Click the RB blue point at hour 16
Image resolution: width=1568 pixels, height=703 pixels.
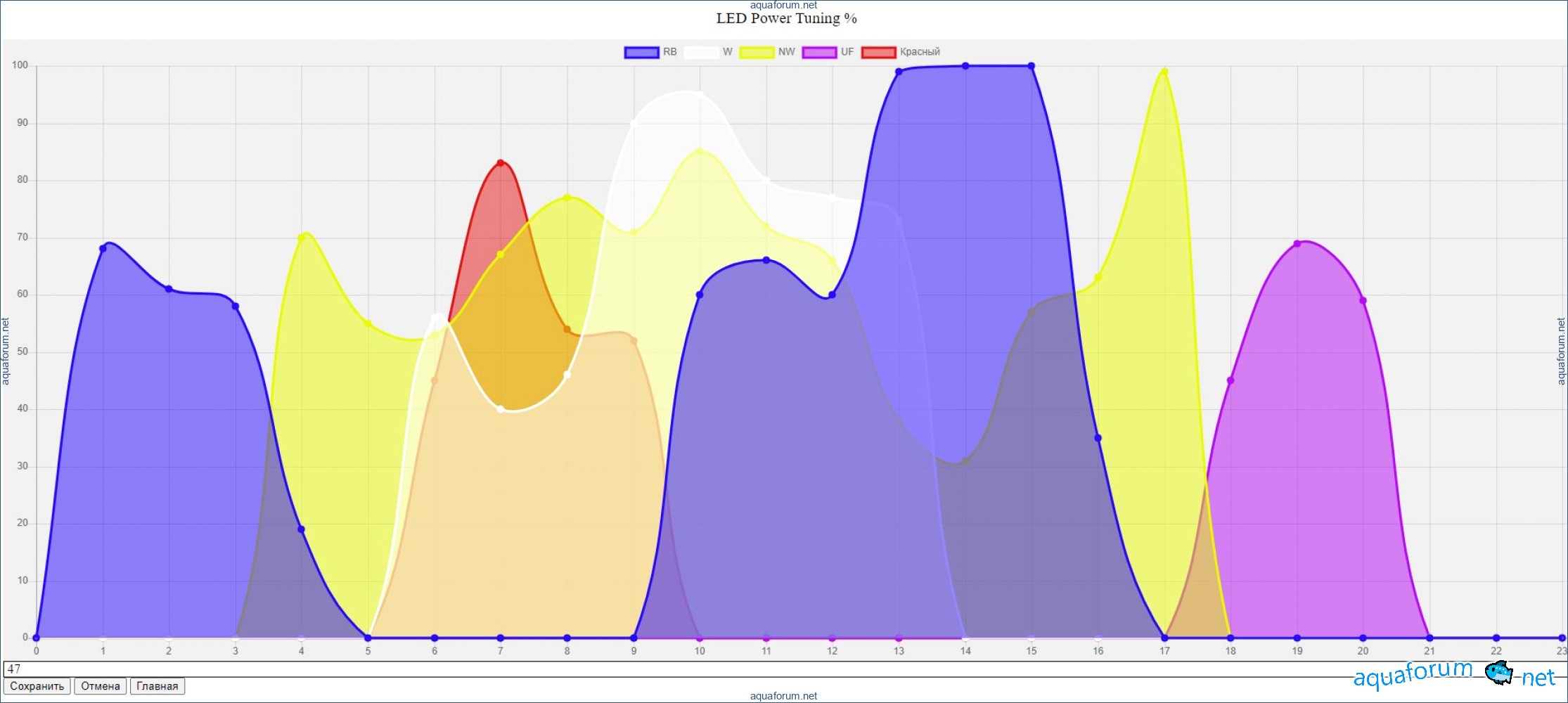[1098, 438]
